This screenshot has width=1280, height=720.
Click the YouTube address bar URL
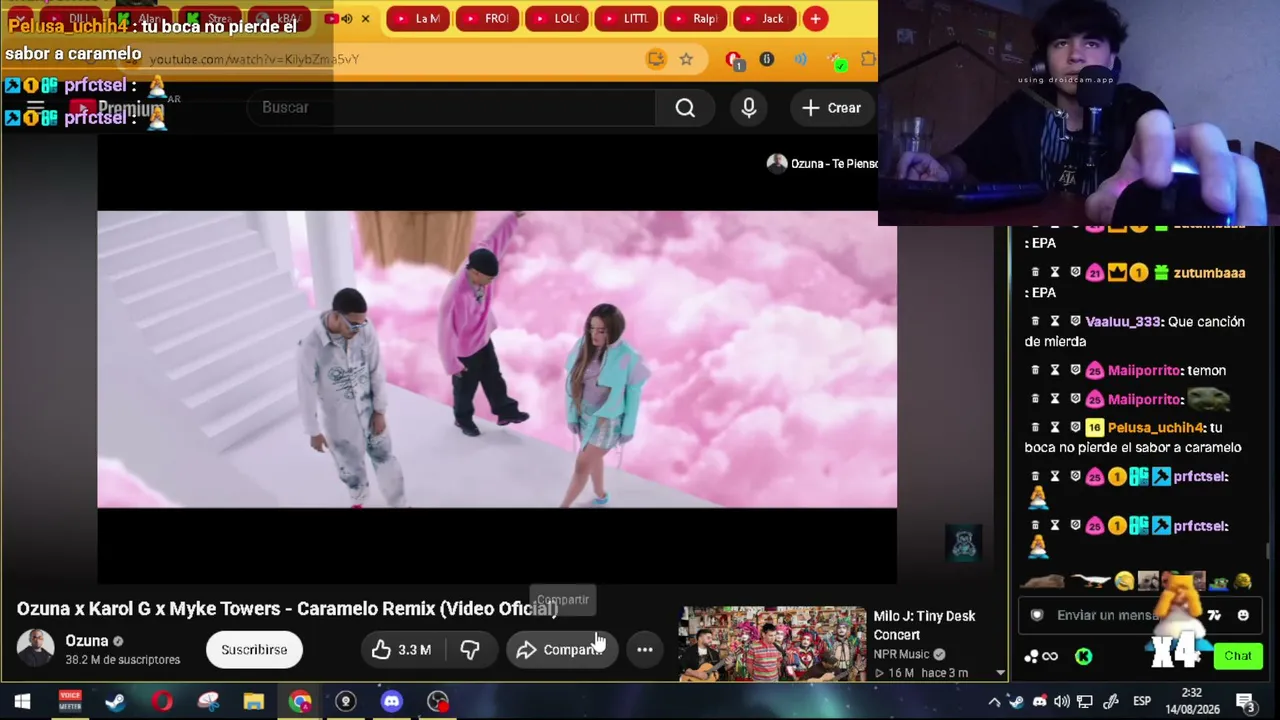click(x=254, y=59)
